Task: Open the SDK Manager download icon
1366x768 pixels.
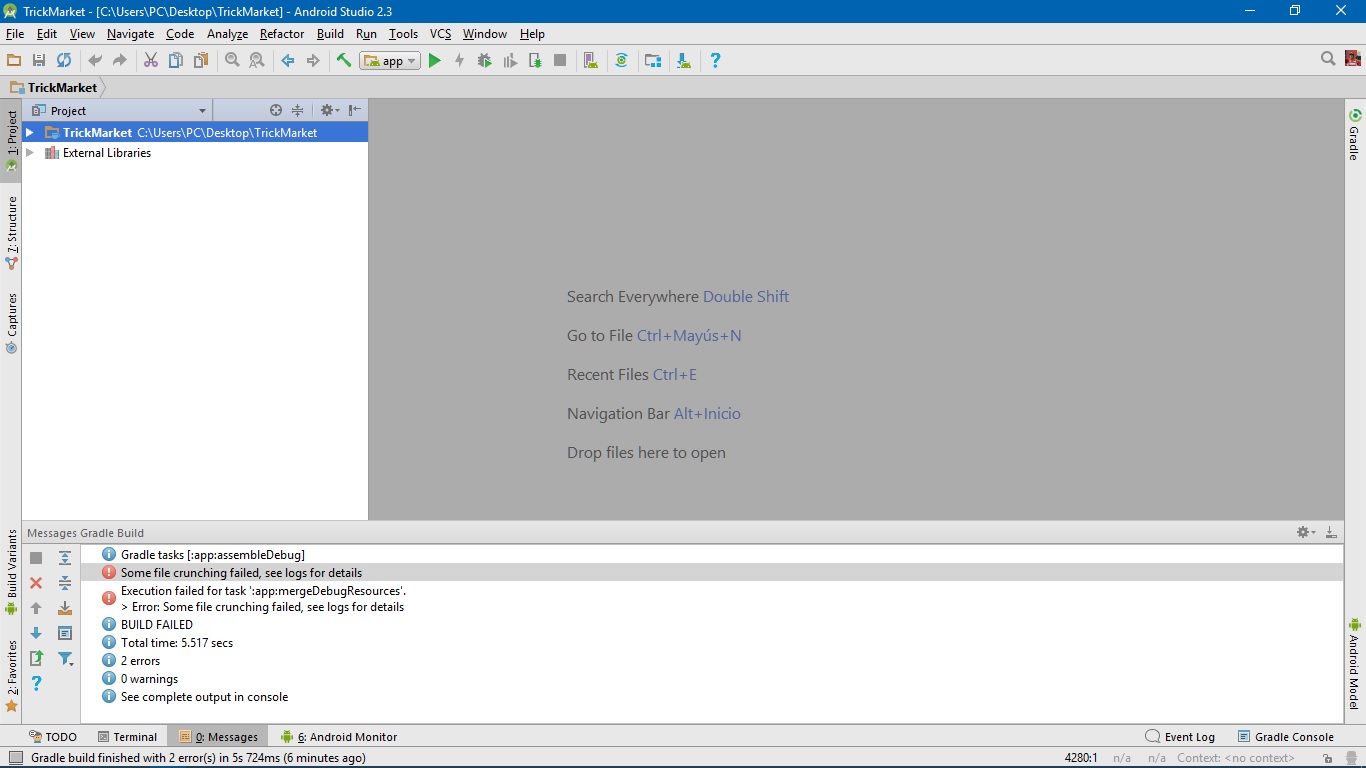Action: [x=684, y=61]
